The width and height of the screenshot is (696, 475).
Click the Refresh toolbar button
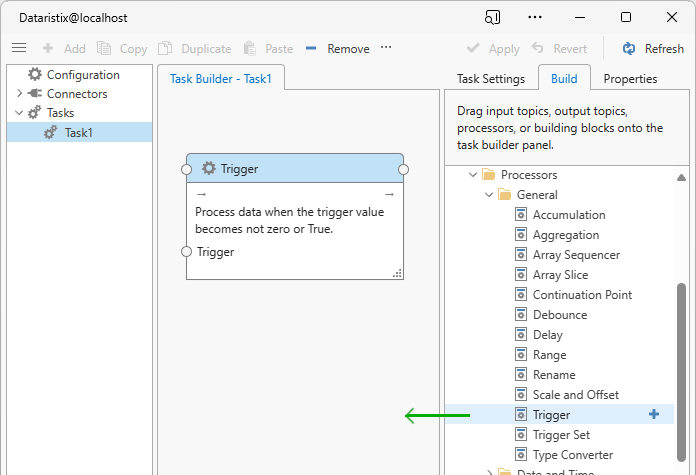point(653,48)
